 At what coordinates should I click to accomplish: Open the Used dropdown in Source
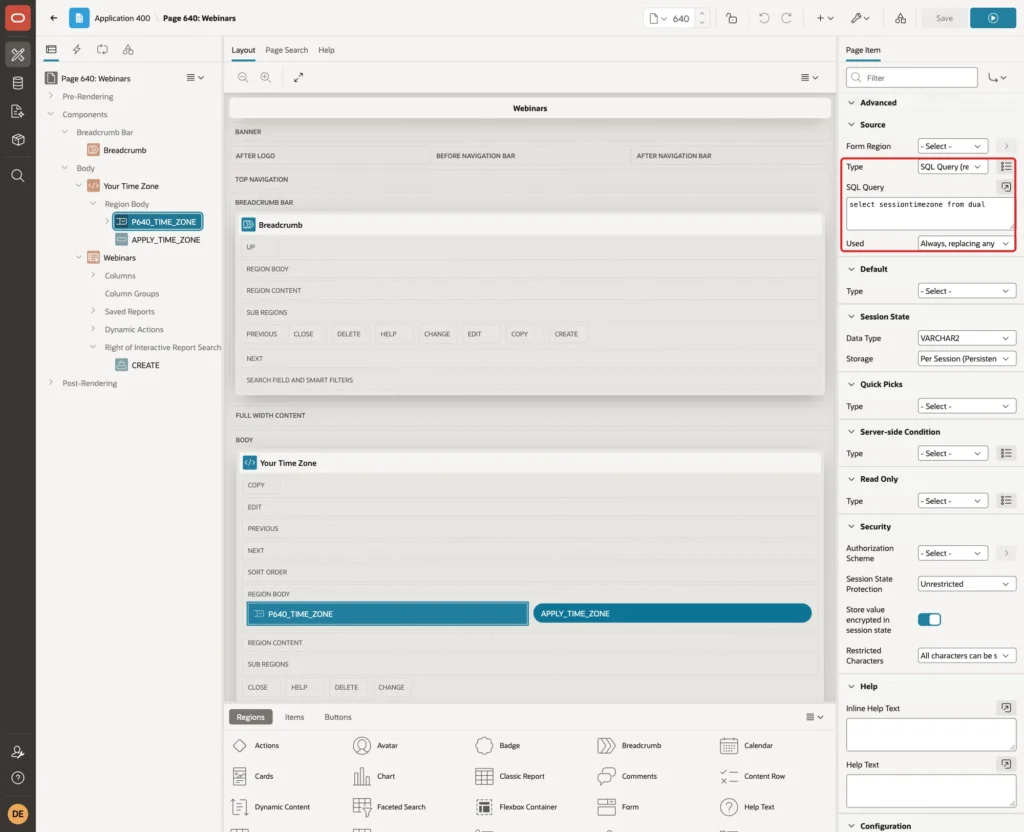coord(966,244)
